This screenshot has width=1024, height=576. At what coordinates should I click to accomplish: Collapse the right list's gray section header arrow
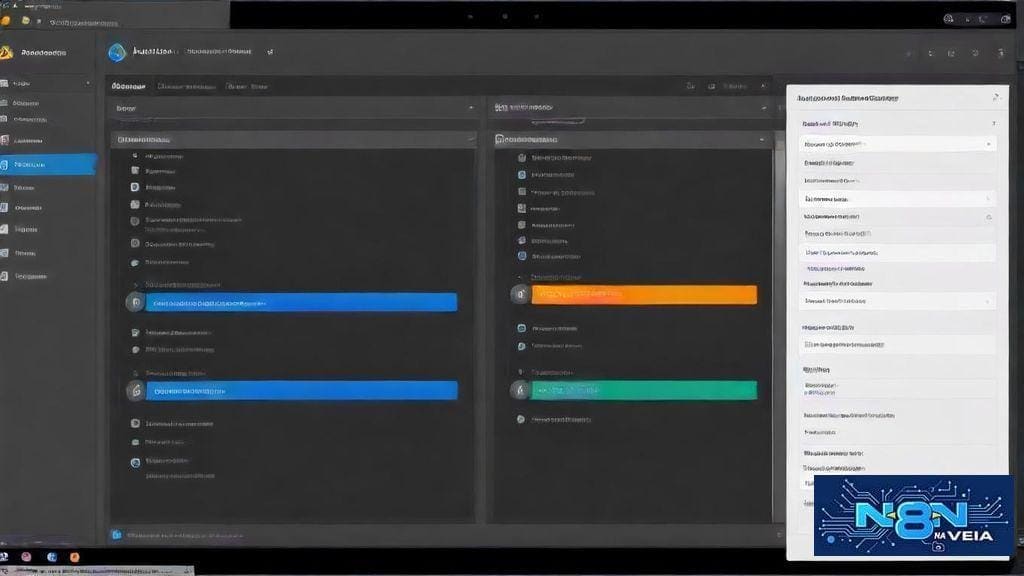click(761, 139)
